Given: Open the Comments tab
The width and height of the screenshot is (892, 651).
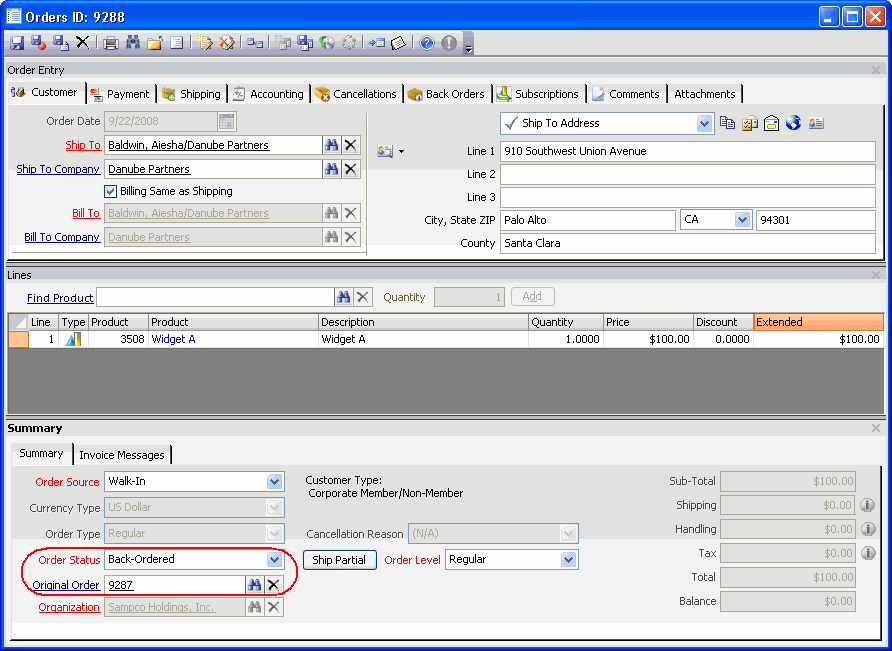Looking at the screenshot, I should [x=627, y=94].
